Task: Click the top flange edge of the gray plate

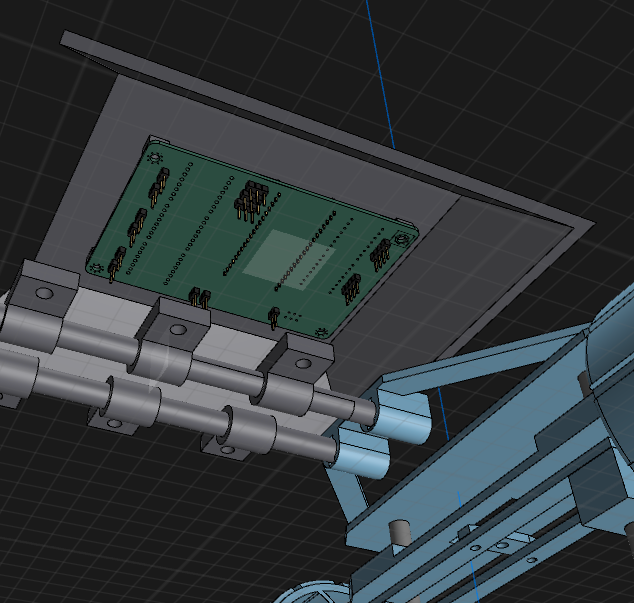Action: click(300, 112)
